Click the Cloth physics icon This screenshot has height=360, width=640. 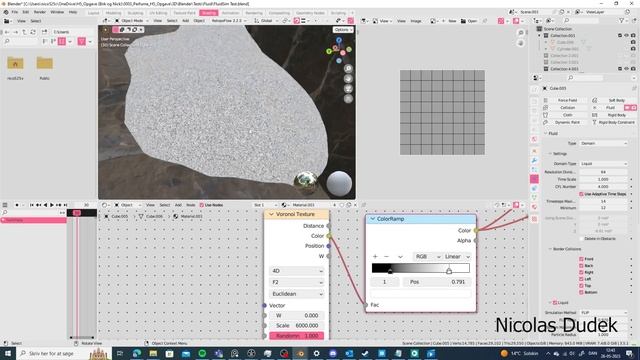pos(546,115)
